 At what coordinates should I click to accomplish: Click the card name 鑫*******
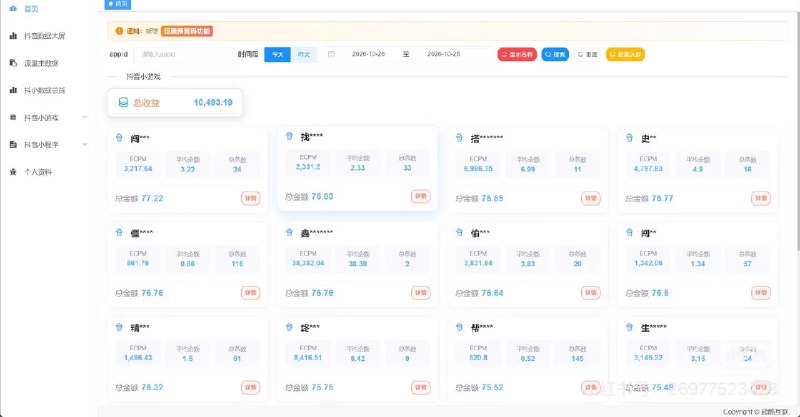click(317, 233)
